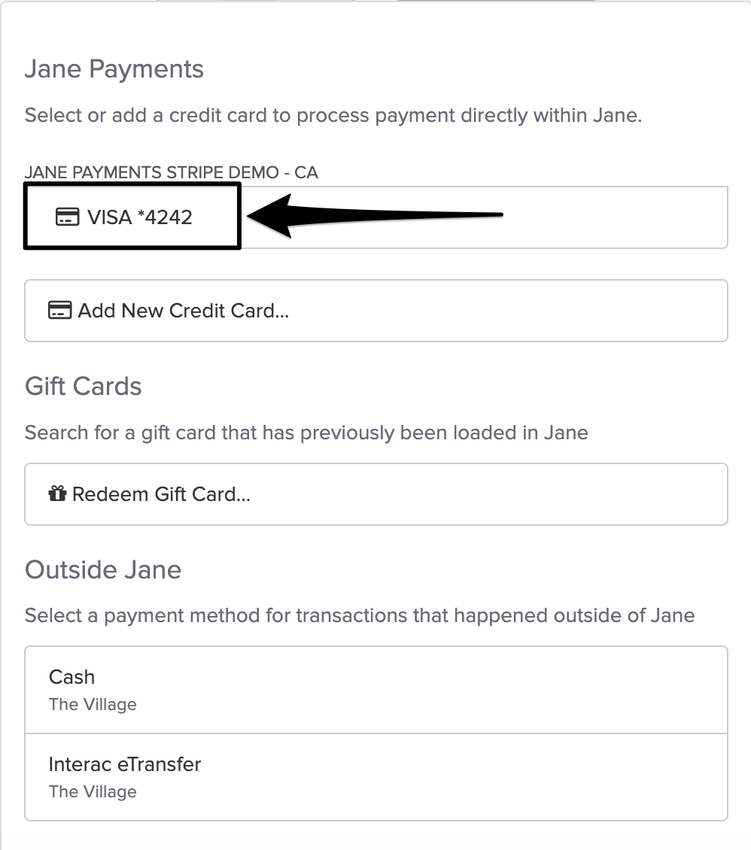Click the "Search for a gift card" description text
Viewport: 751px width, 850px height.
(x=306, y=433)
